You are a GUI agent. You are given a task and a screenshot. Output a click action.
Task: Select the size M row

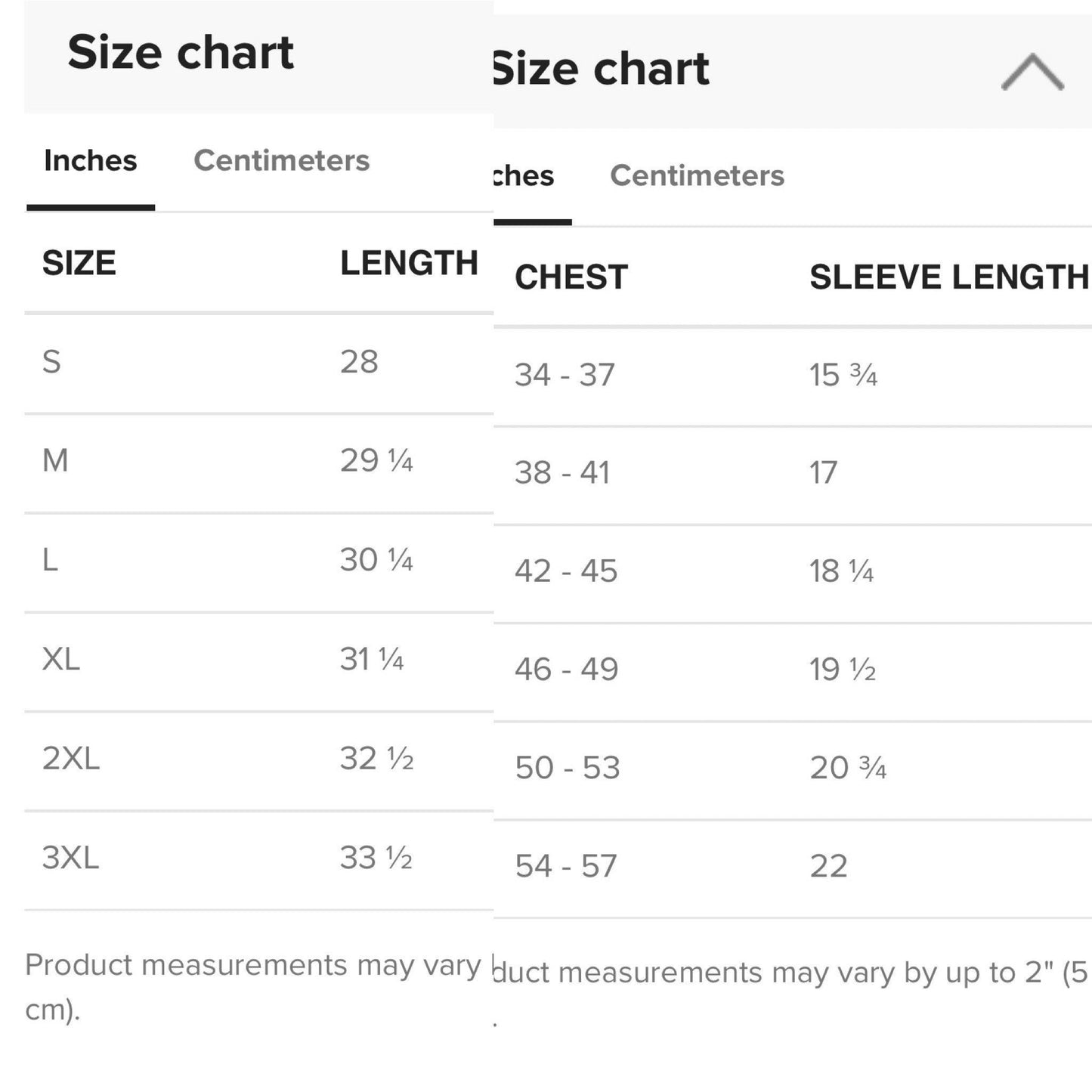pyautogui.click(x=259, y=462)
